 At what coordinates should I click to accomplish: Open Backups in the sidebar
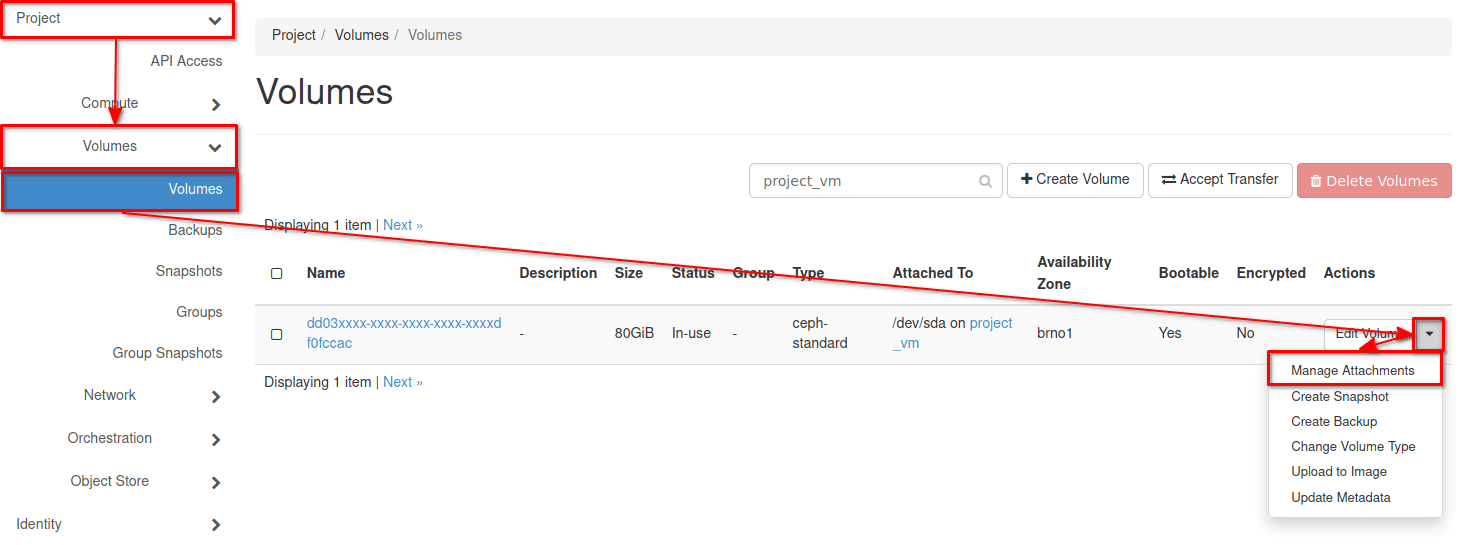[195, 231]
